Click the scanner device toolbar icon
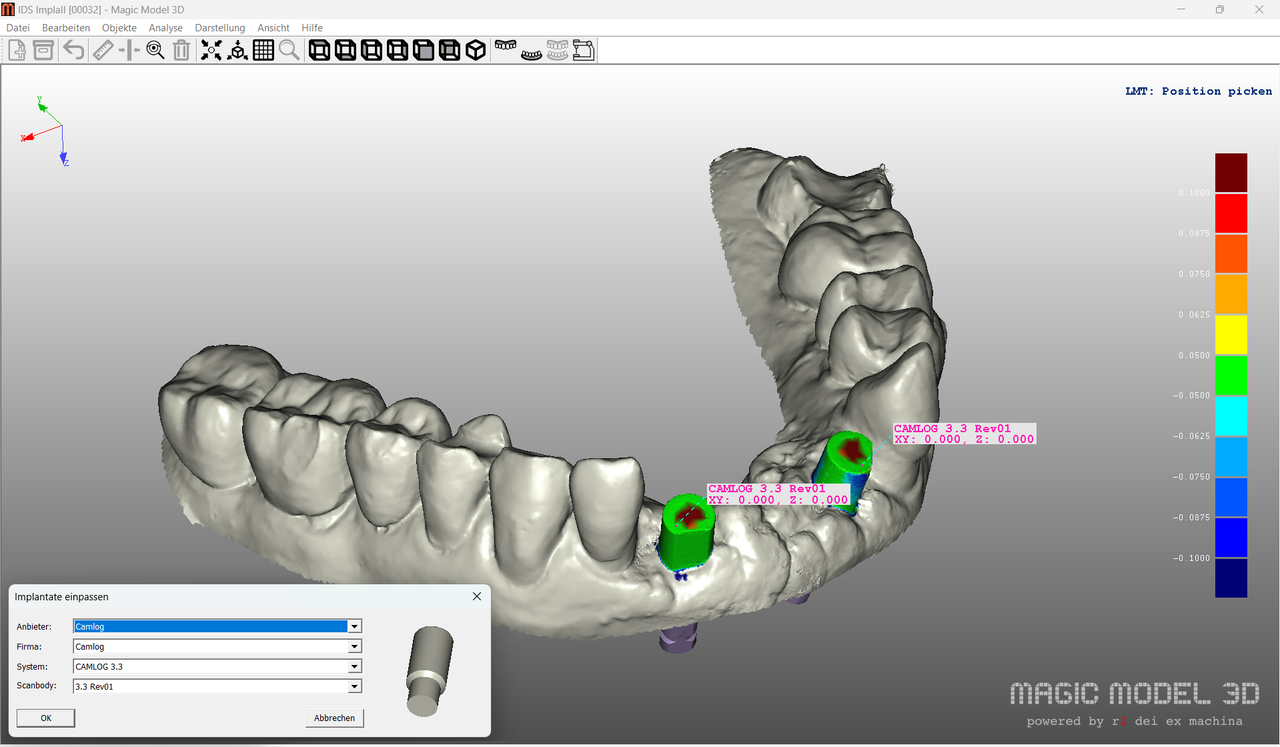Screen dimensions: 1280x747 pos(584,50)
